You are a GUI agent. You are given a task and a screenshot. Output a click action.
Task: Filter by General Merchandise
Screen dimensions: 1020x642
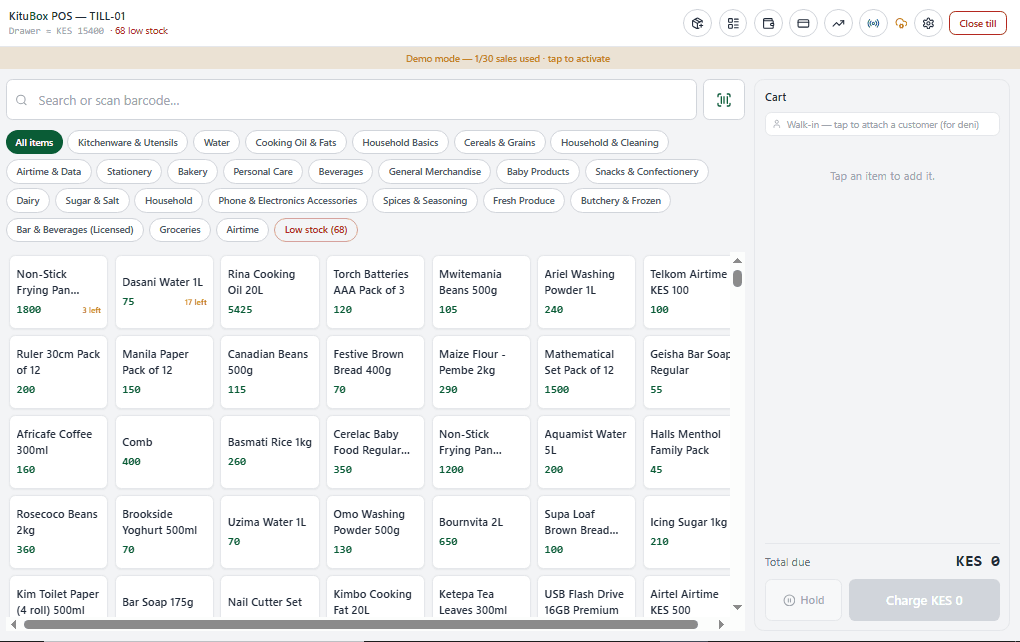[435, 172]
